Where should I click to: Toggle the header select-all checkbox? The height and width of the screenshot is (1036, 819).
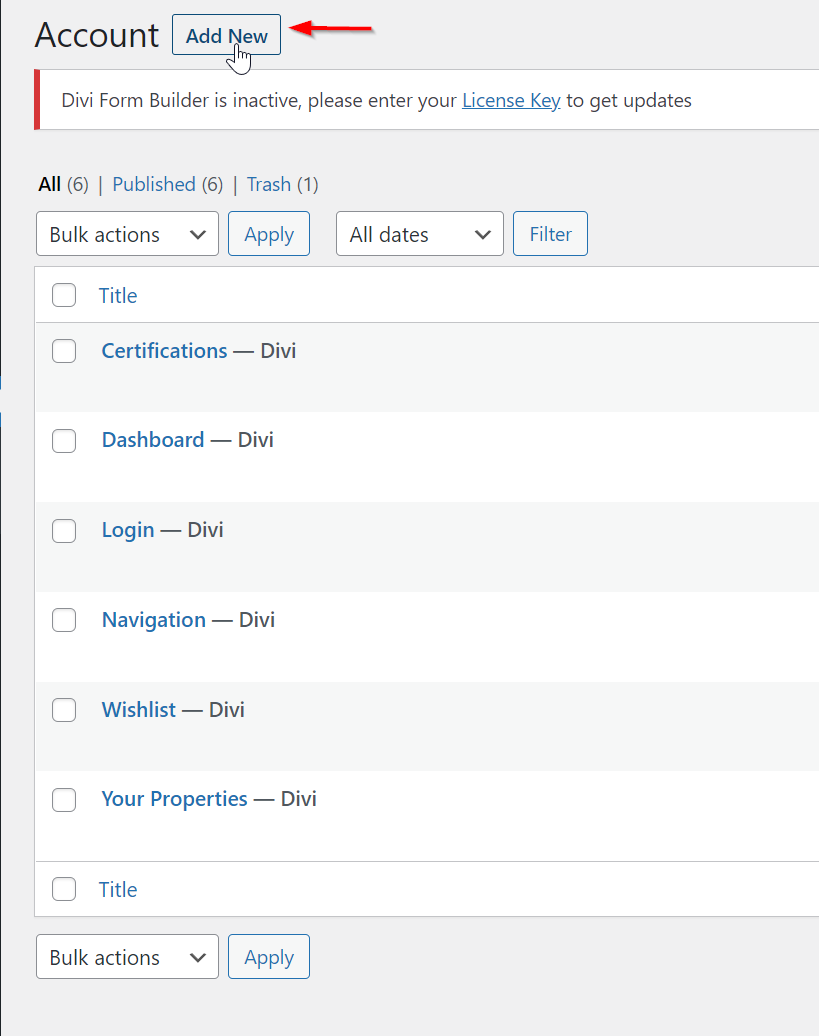pos(64,295)
